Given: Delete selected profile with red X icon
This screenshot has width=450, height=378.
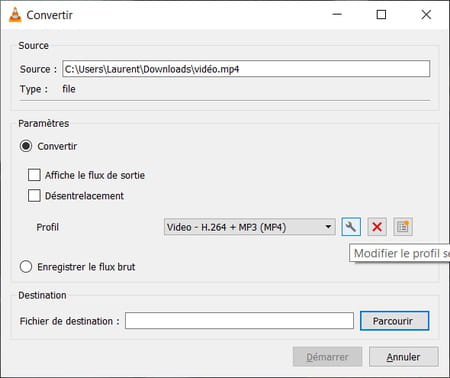Looking at the screenshot, I should tap(377, 227).
